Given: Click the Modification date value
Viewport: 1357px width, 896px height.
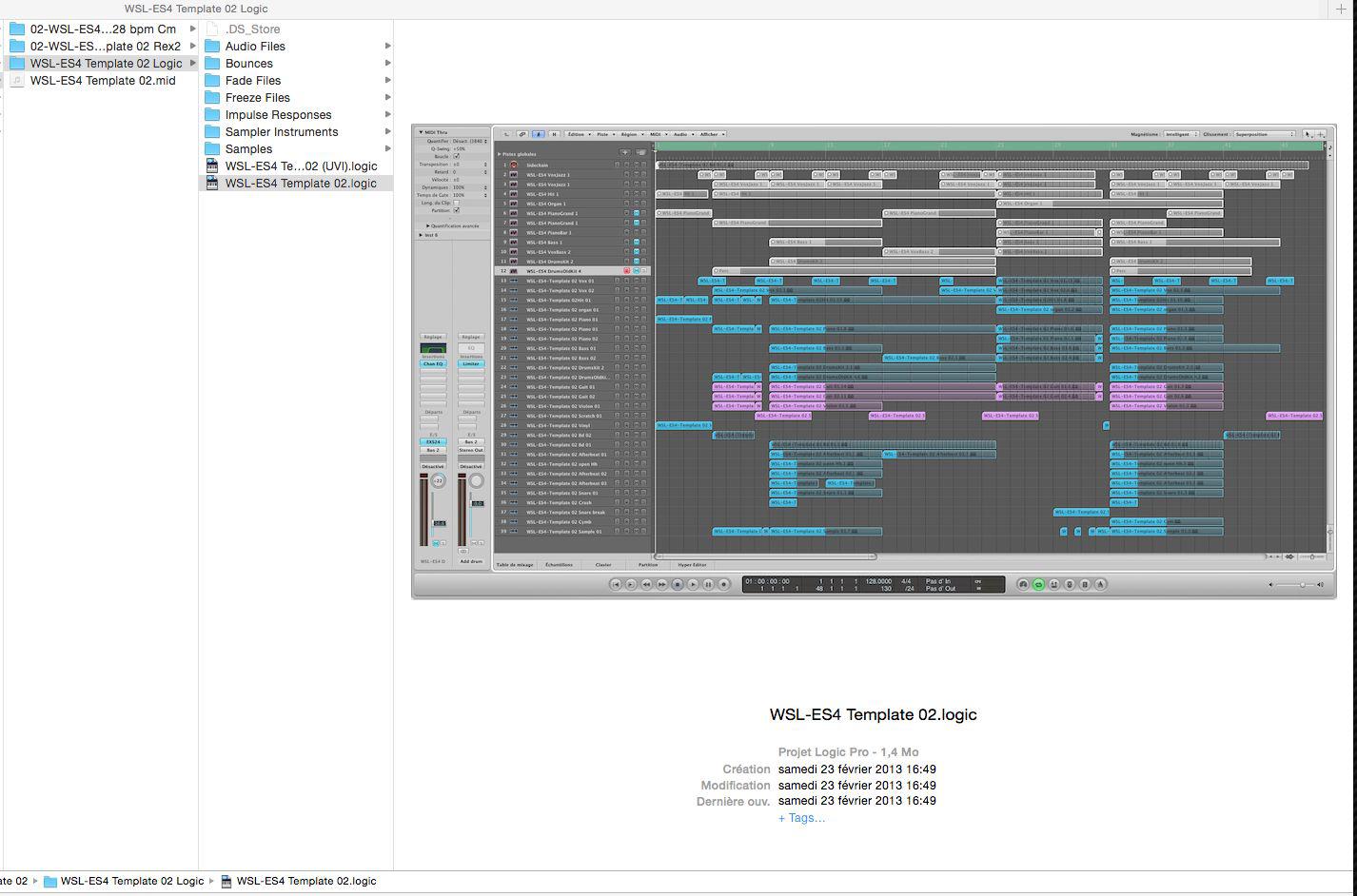Looking at the screenshot, I should pyautogui.click(x=856, y=785).
